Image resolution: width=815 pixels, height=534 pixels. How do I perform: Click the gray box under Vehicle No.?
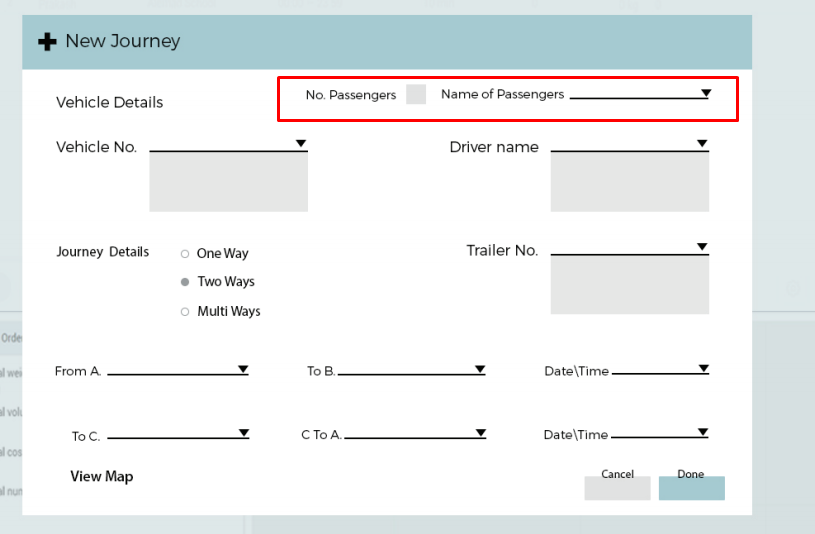point(228,182)
